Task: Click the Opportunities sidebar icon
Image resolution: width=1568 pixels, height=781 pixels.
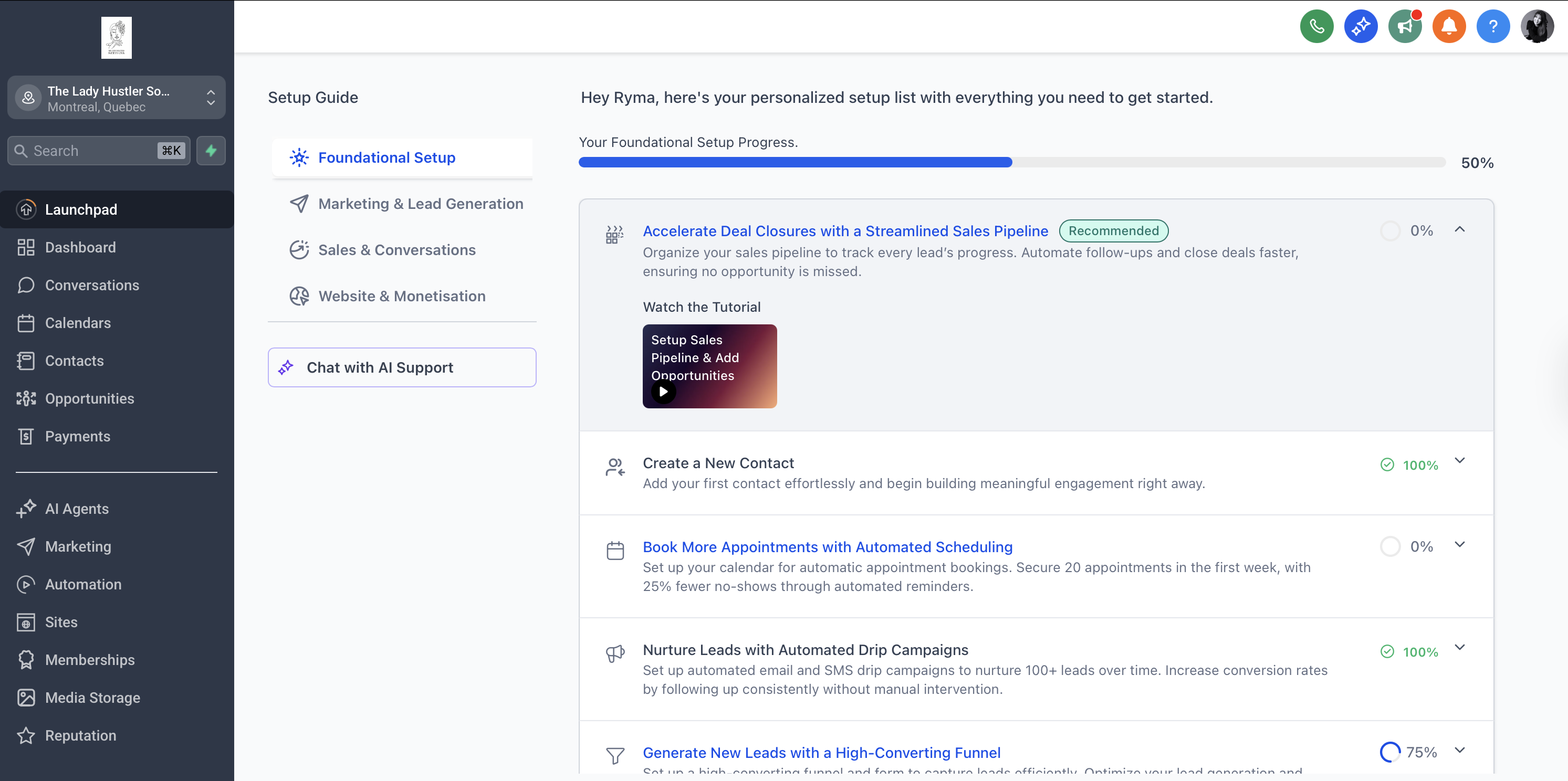Action: tap(26, 398)
